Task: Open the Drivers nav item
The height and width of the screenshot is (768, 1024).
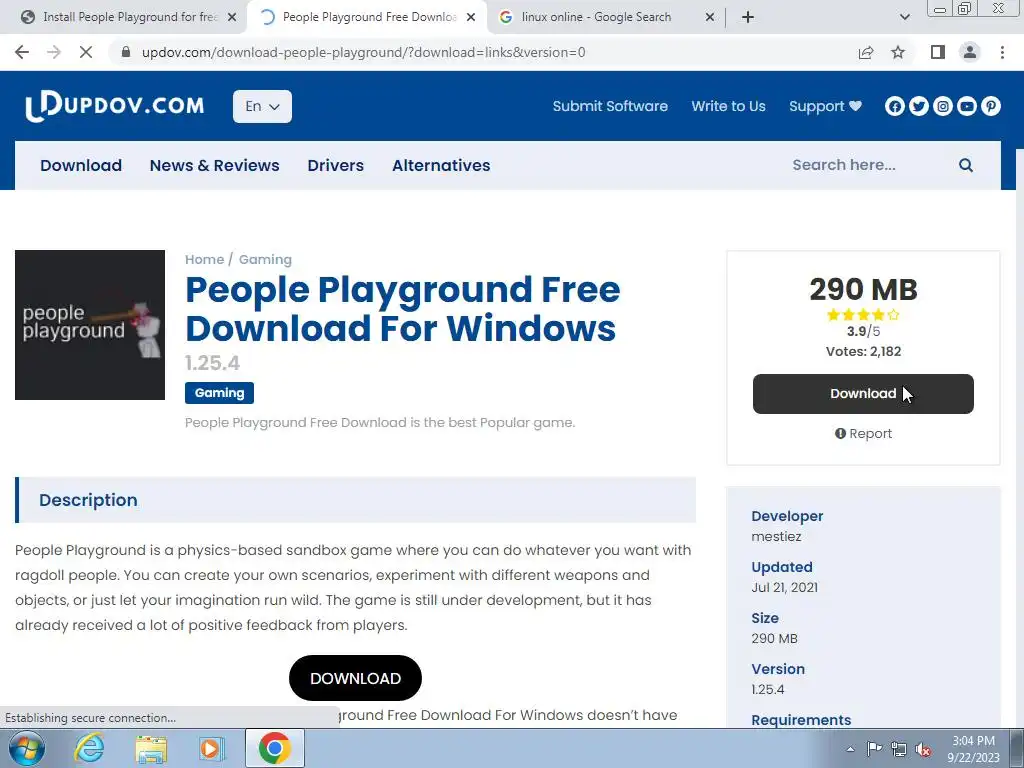Action: click(336, 165)
